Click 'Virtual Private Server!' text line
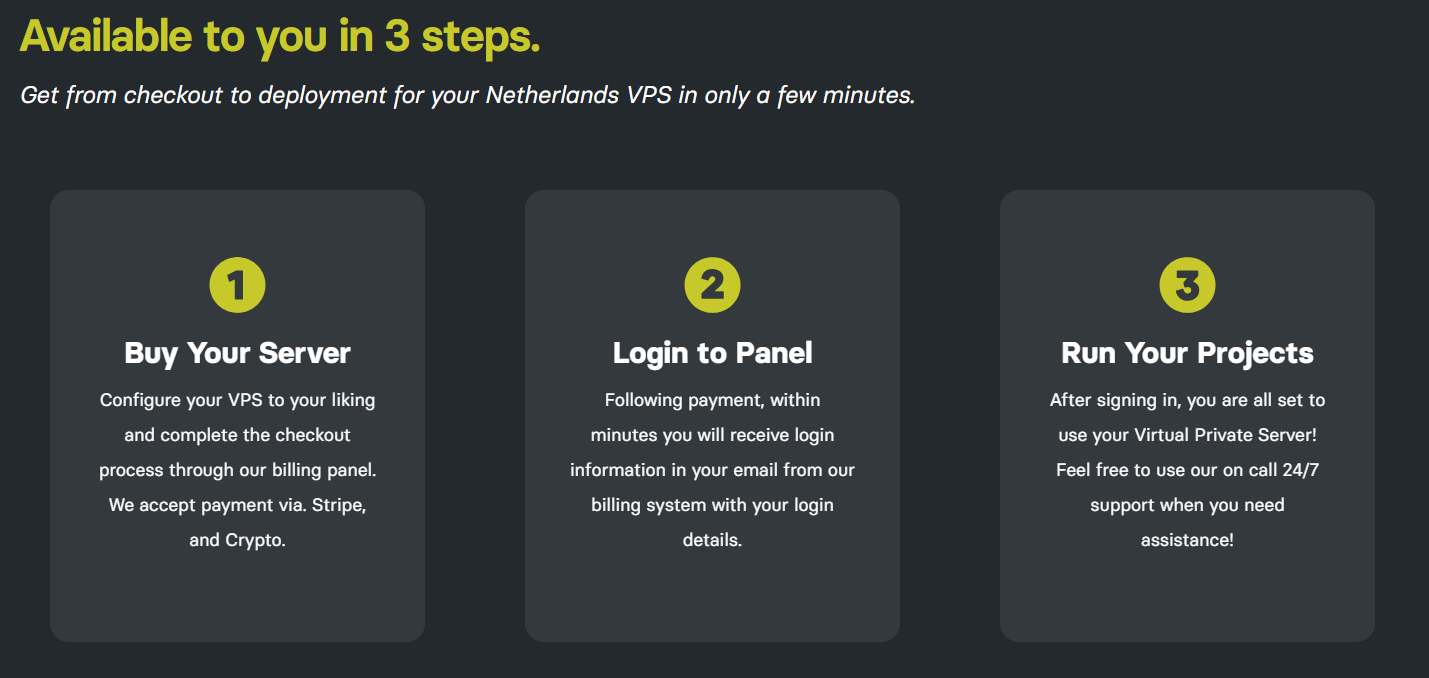1429x678 pixels. click(x=1187, y=435)
